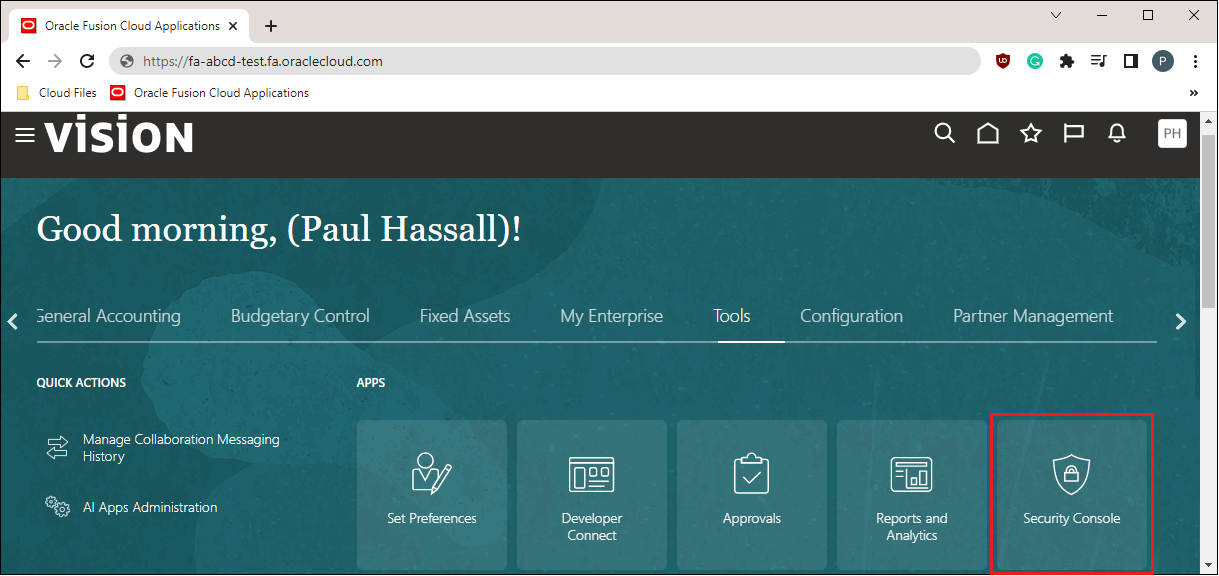Image resolution: width=1219 pixels, height=576 pixels.
Task: Open the Set Preferences app
Action: [432, 495]
